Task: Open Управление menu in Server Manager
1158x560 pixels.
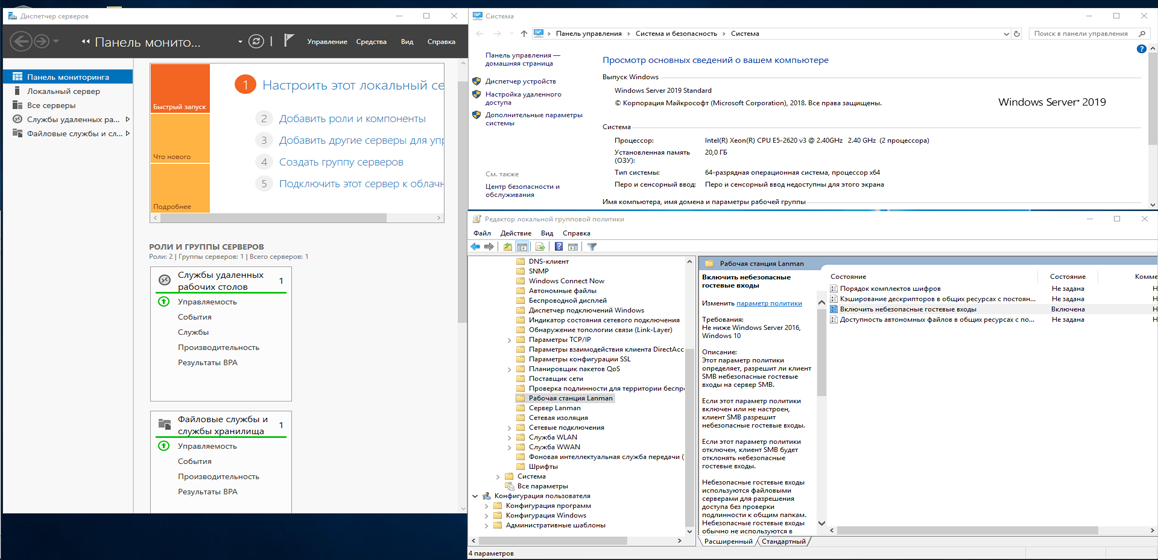Action: [327, 42]
